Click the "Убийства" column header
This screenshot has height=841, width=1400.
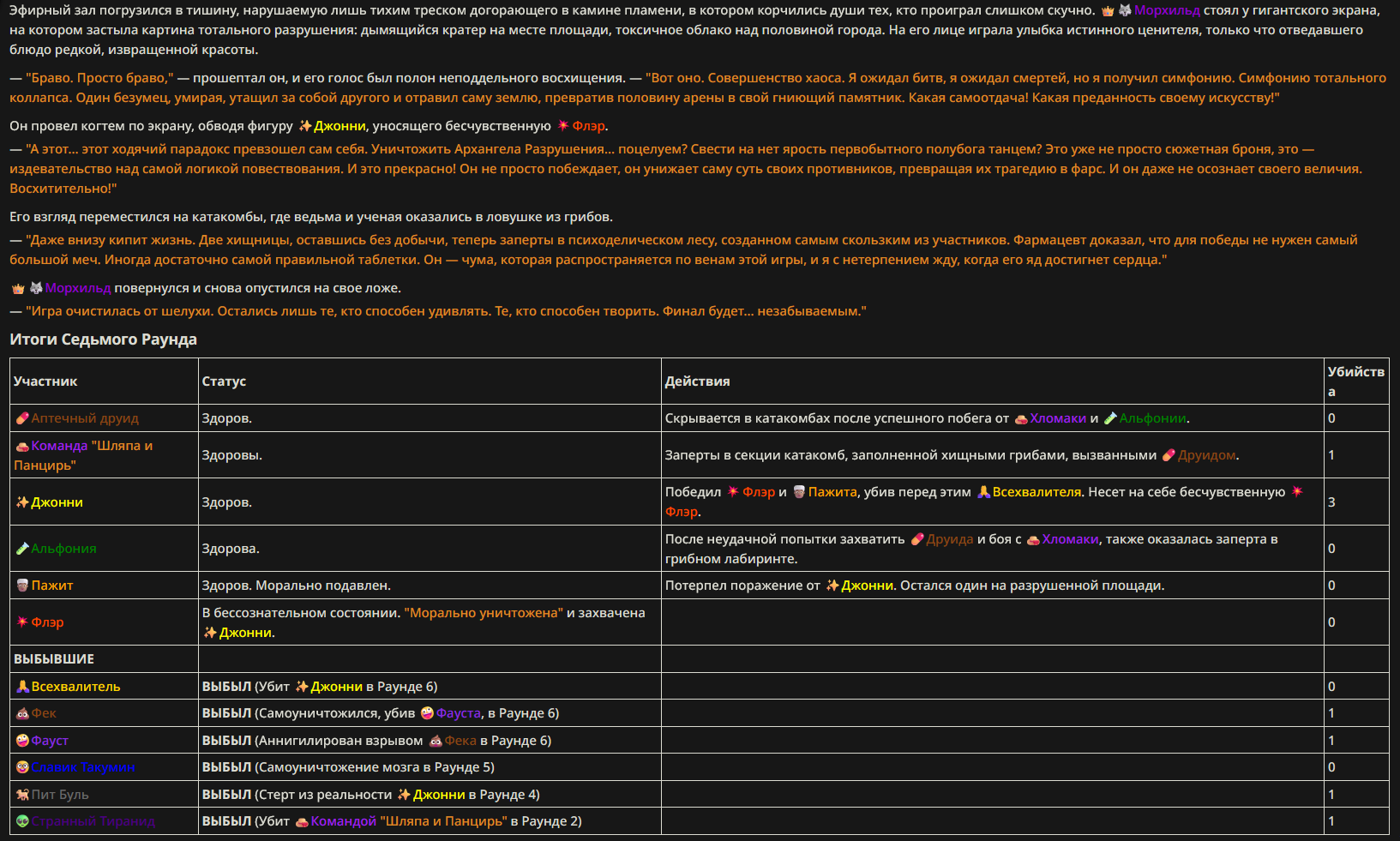[1356, 381]
